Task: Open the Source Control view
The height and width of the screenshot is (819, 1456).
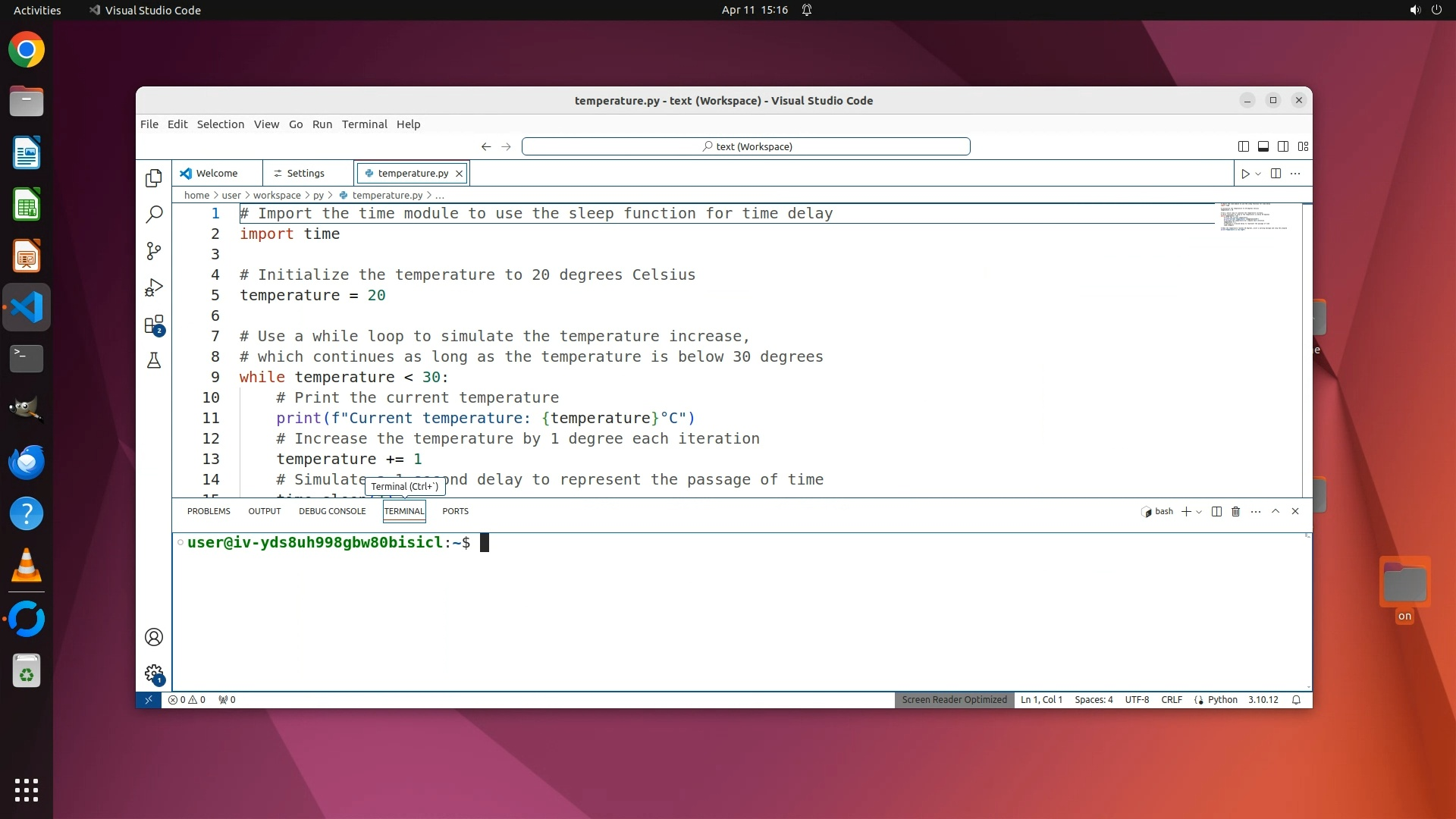Action: click(154, 251)
